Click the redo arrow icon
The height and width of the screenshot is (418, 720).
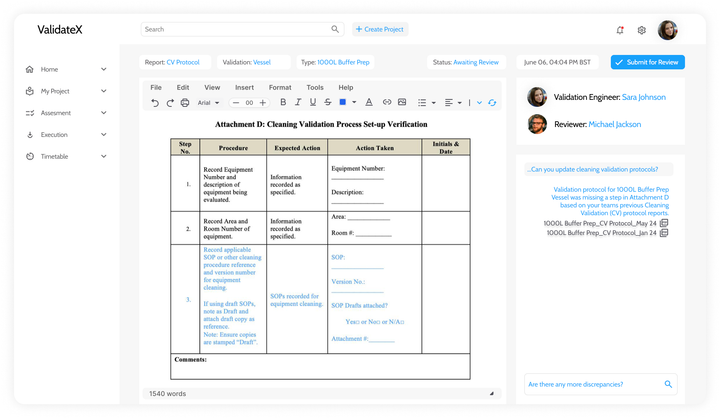pyautogui.click(x=170, y=103)
